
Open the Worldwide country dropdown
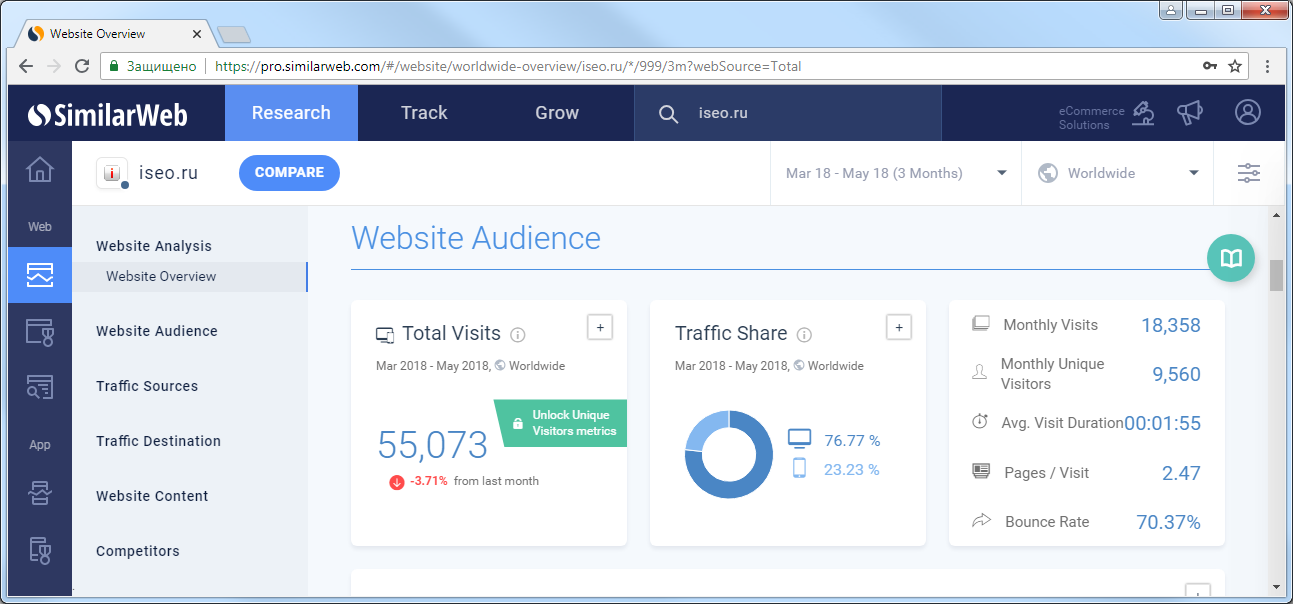click(x=1117, y=173)
